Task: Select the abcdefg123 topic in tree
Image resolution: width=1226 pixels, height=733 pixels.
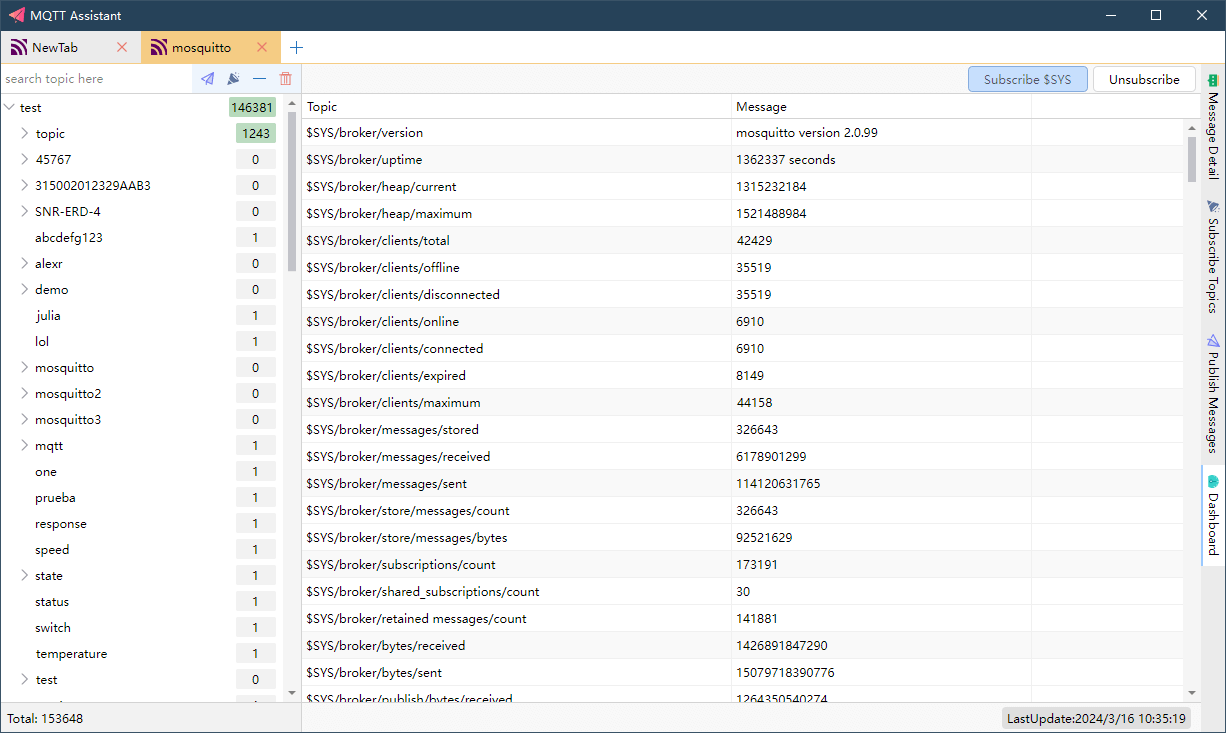Action: pyautogui.click(x=69, y=237)
